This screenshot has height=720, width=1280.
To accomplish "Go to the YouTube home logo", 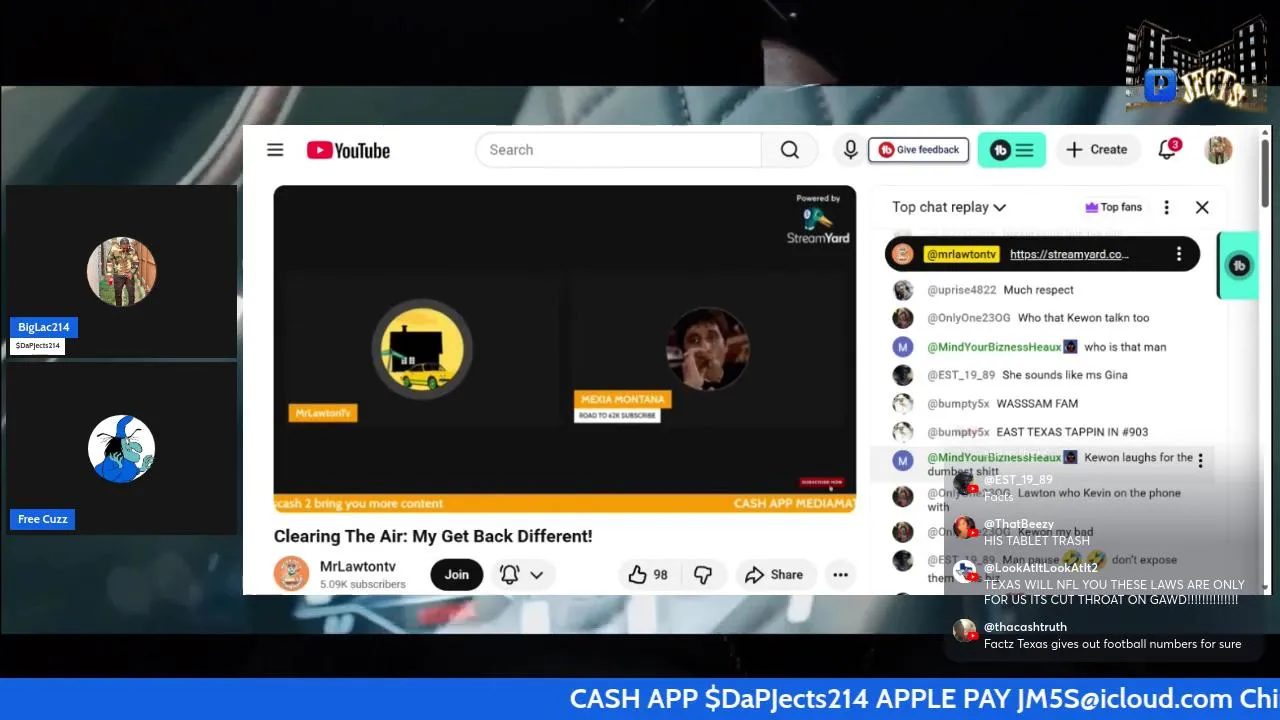I will pos(348,150).
